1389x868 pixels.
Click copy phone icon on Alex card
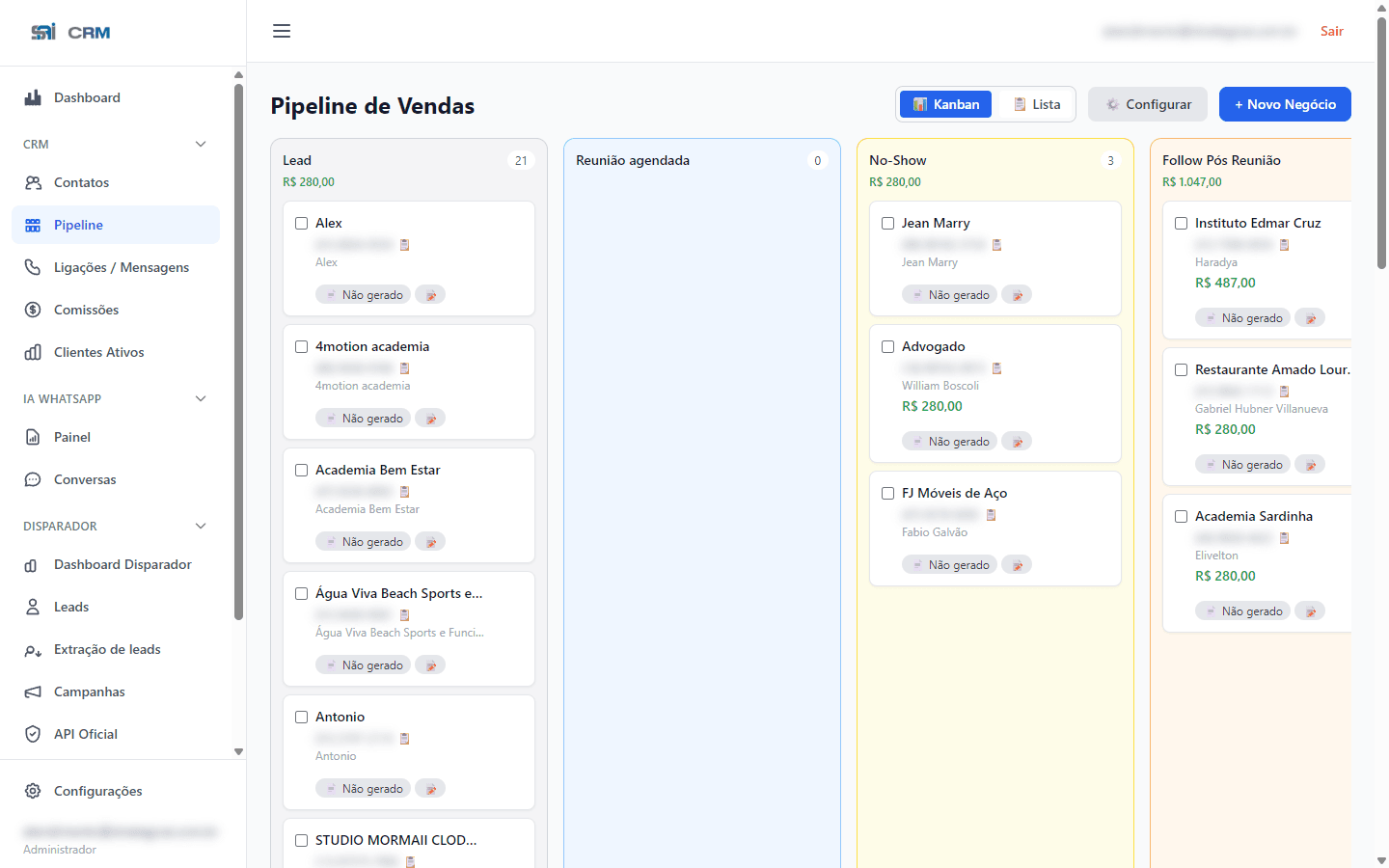point(405,245)
